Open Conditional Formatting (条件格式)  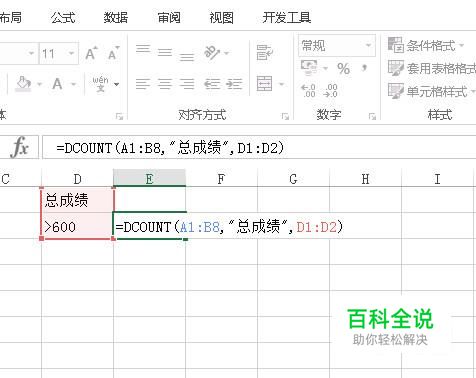point(426,45)
